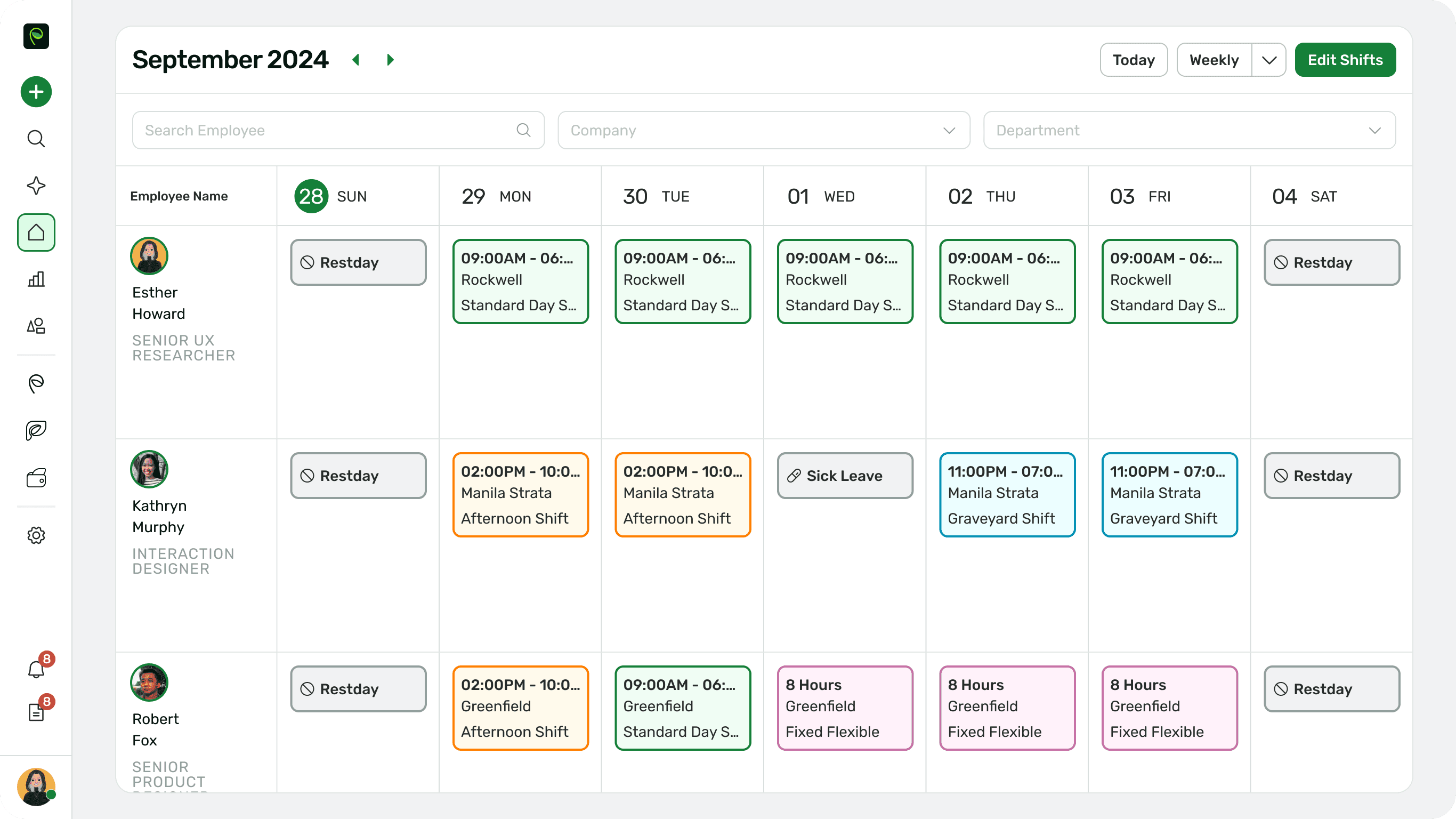Expand the Company dropdown filter
This screenshot has width=1456, height=819.
764,131
